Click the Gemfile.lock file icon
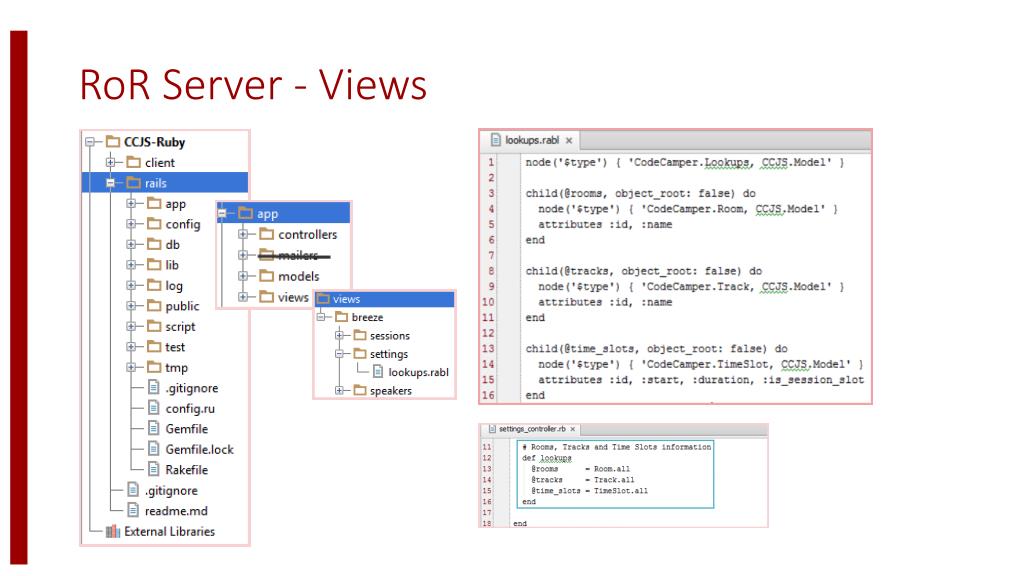Image resolution: width=1024 pixels, height=576 pixels. pyautogui.click(x=153, y=449)
